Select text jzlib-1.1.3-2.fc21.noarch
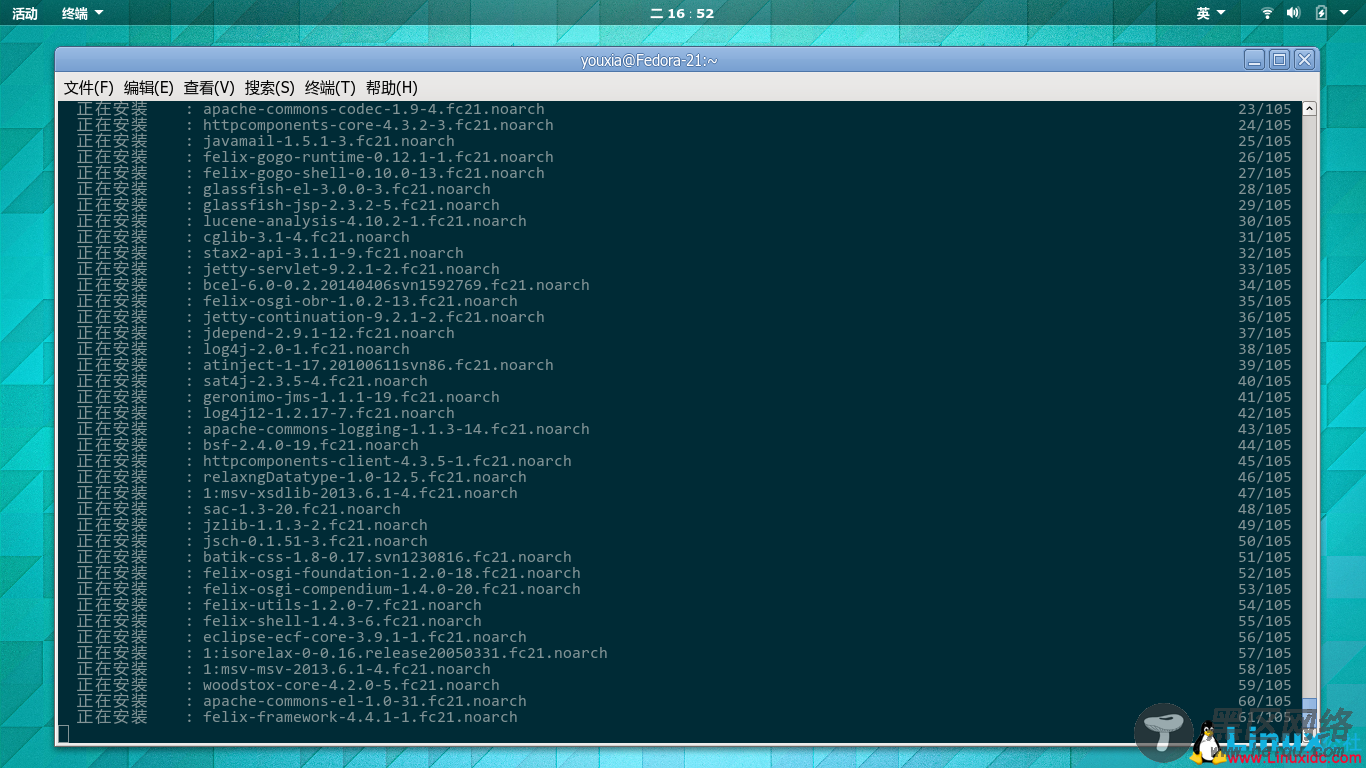This screenshot has height=768, width=1366. click(315, 525)
